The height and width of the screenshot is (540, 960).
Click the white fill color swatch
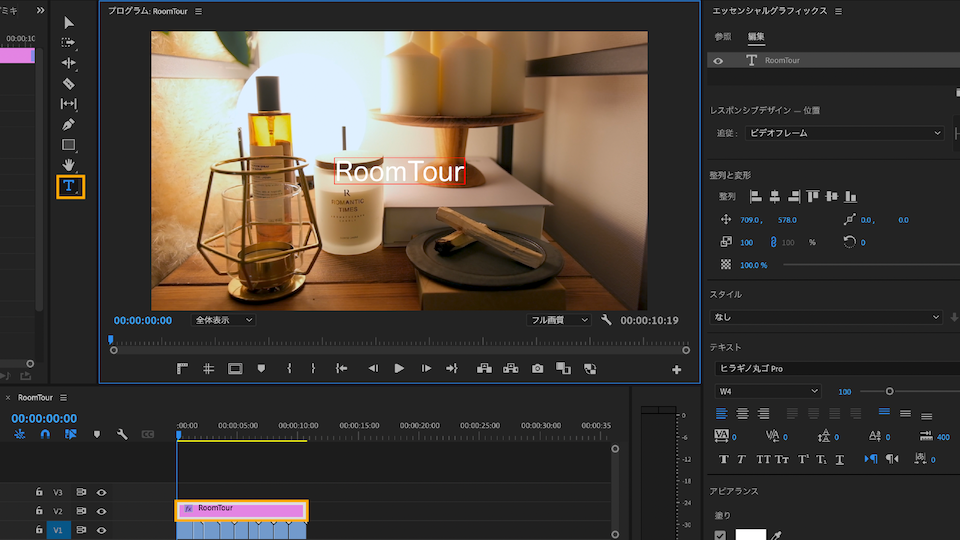(750, 535)
